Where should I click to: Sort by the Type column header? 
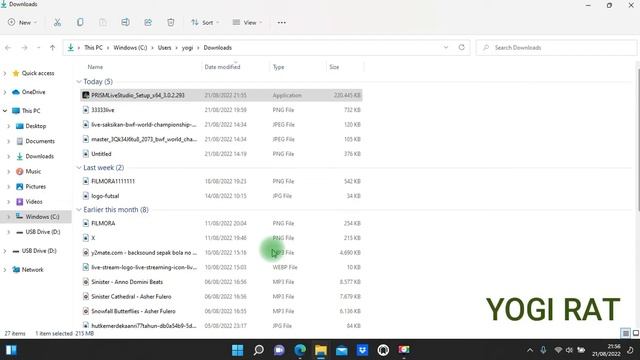278,67
